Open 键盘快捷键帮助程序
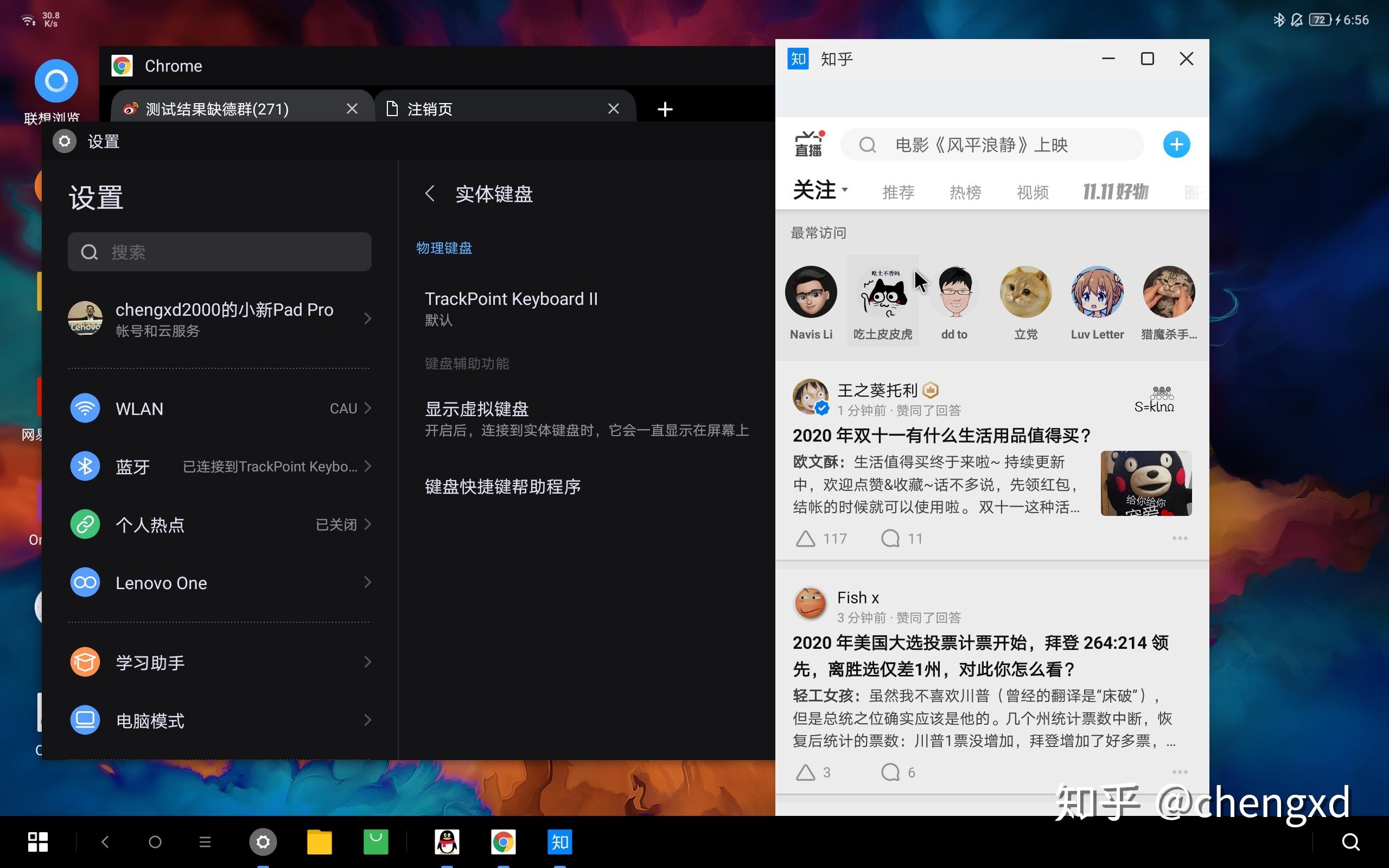 click(x=587, y=487)
